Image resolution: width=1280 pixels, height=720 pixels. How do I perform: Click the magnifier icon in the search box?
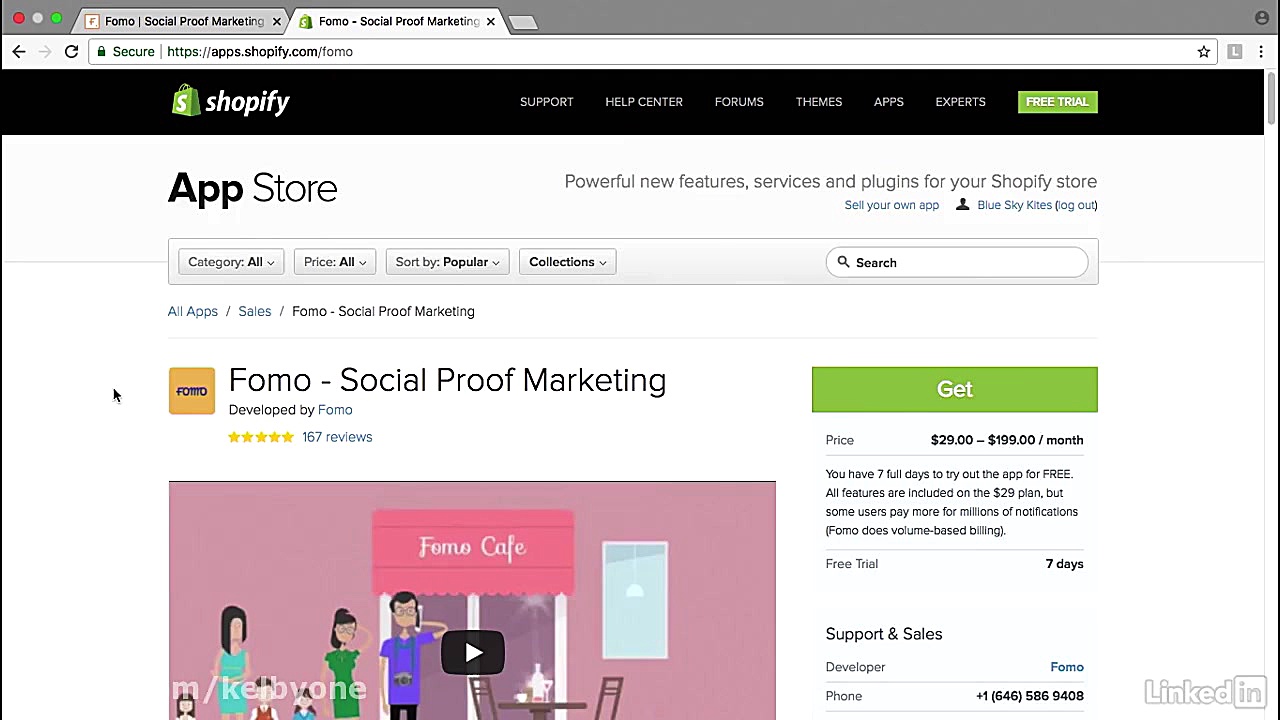point(843,262)
